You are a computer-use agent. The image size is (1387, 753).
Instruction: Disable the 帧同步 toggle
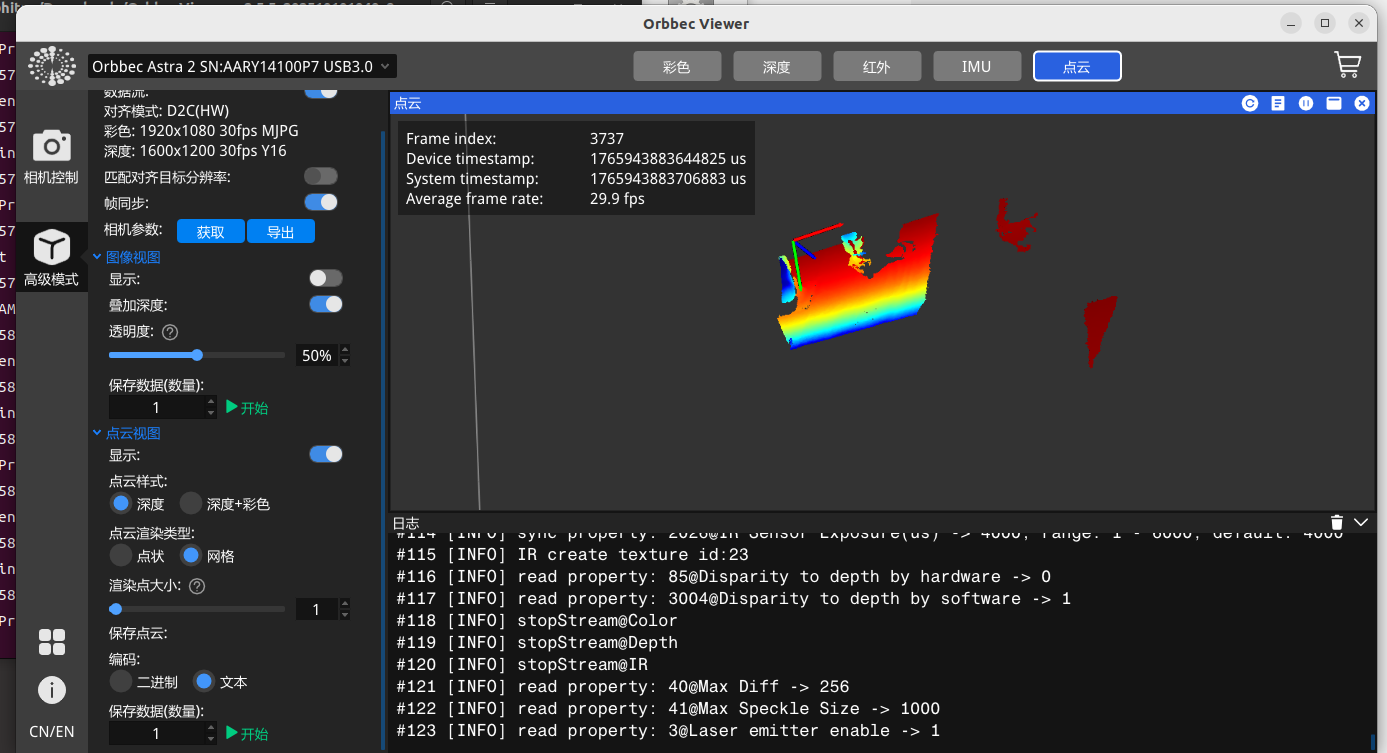321,202
